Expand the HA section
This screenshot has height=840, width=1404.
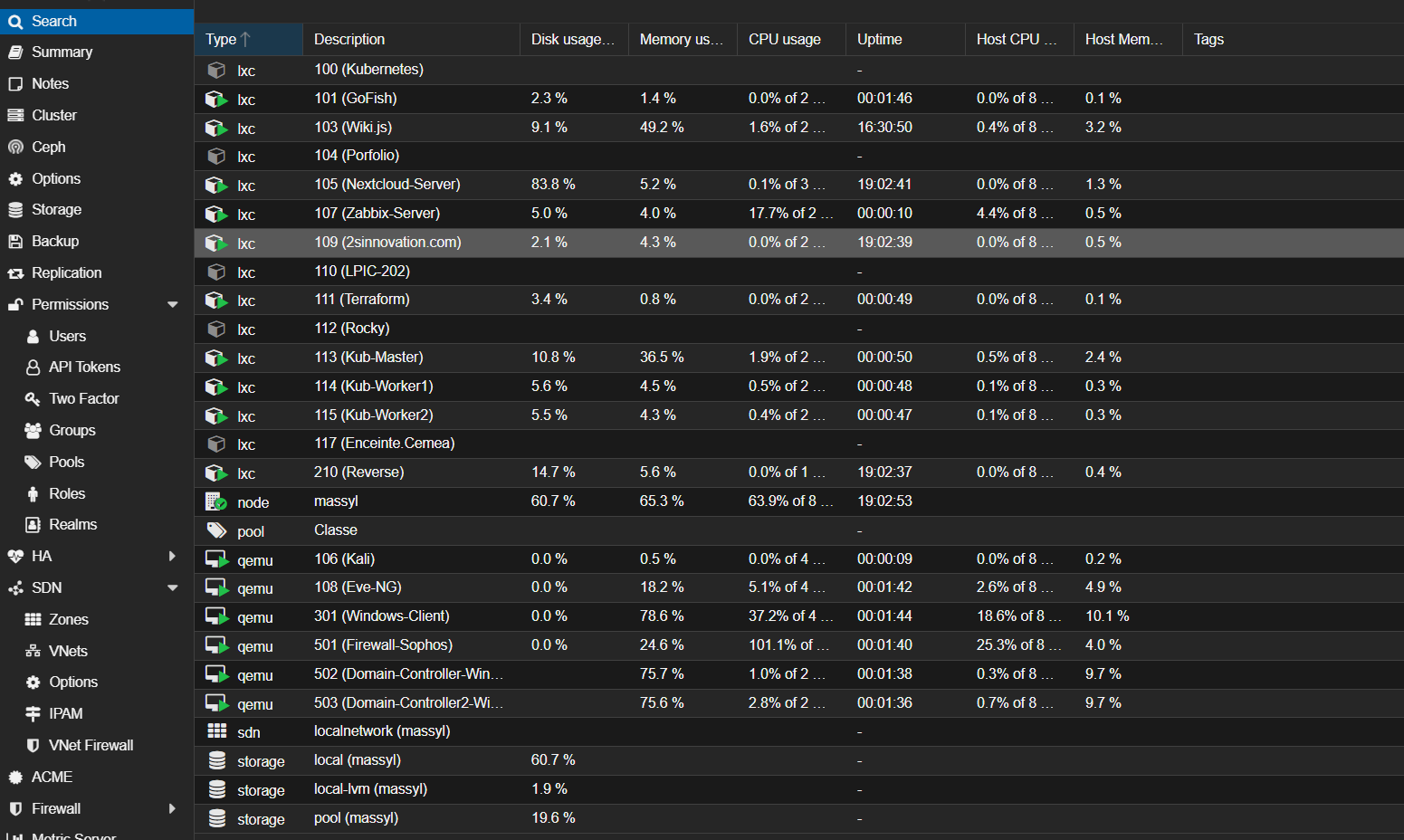pos(172,556)
